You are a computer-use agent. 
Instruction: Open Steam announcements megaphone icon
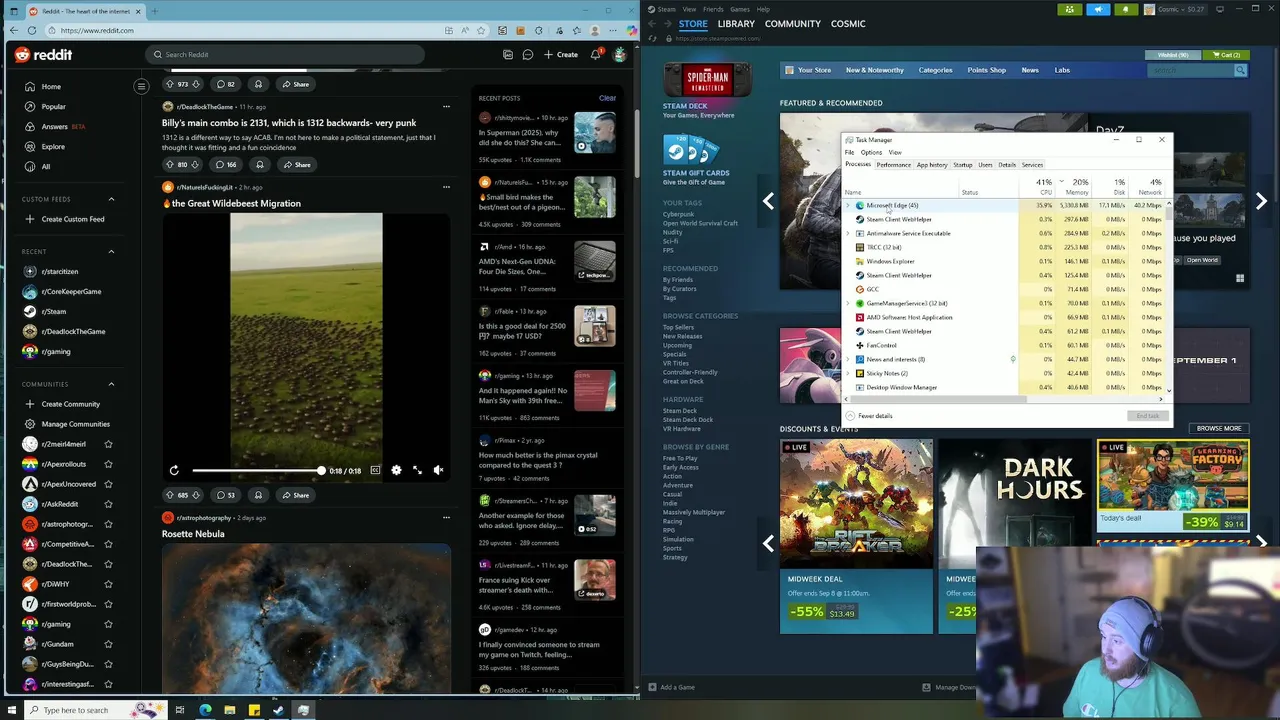(x=1097, y=9)
